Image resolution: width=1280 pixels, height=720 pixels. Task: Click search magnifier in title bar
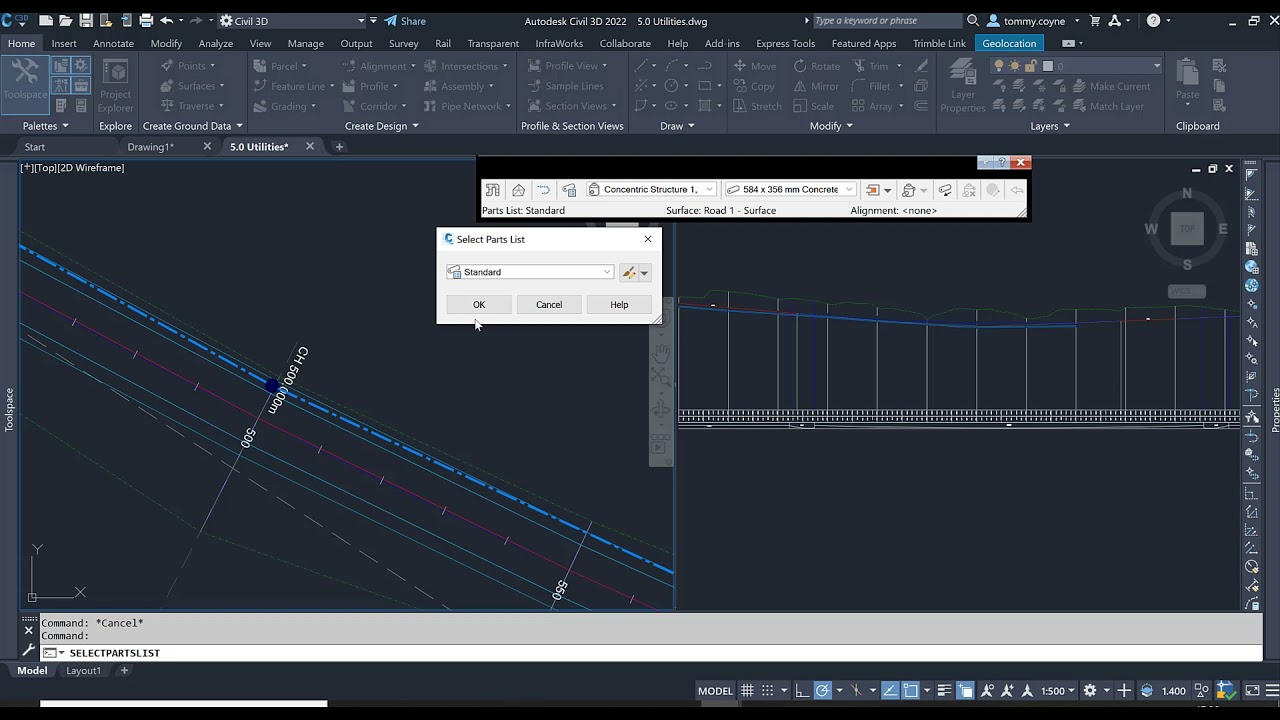(x=973, y=21)
